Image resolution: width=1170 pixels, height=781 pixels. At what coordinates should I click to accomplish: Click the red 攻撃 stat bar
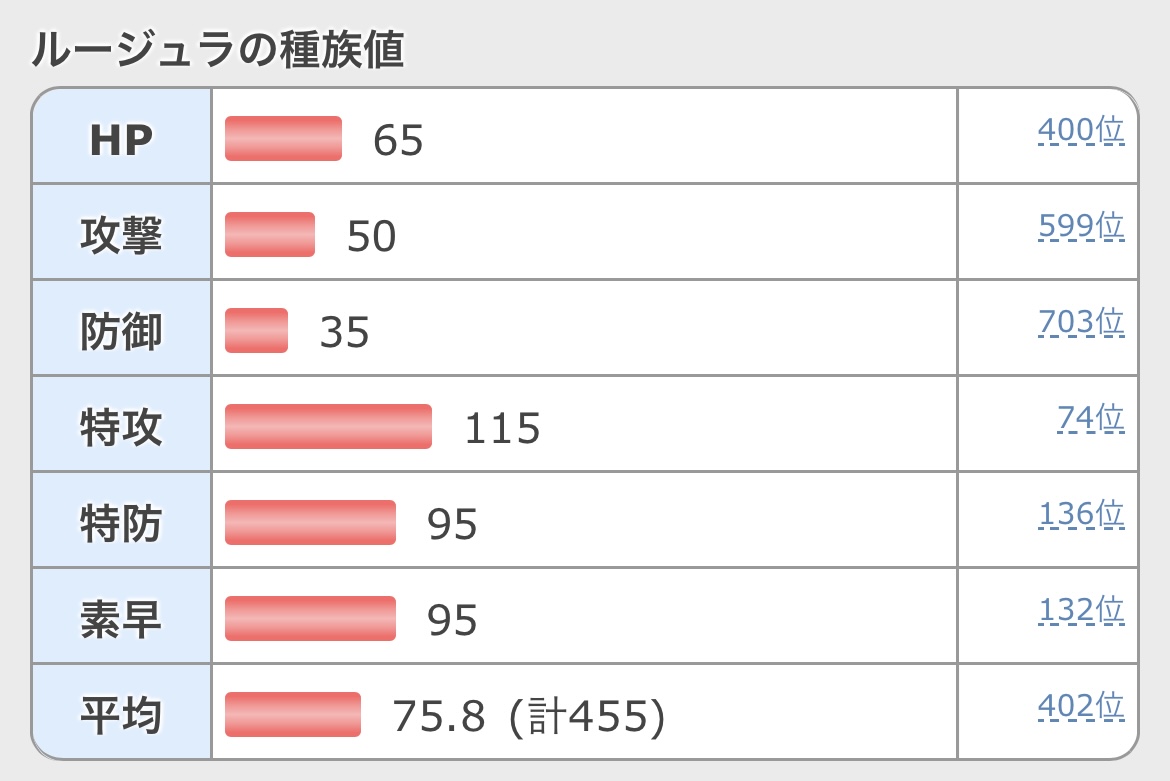click(270, 234)
